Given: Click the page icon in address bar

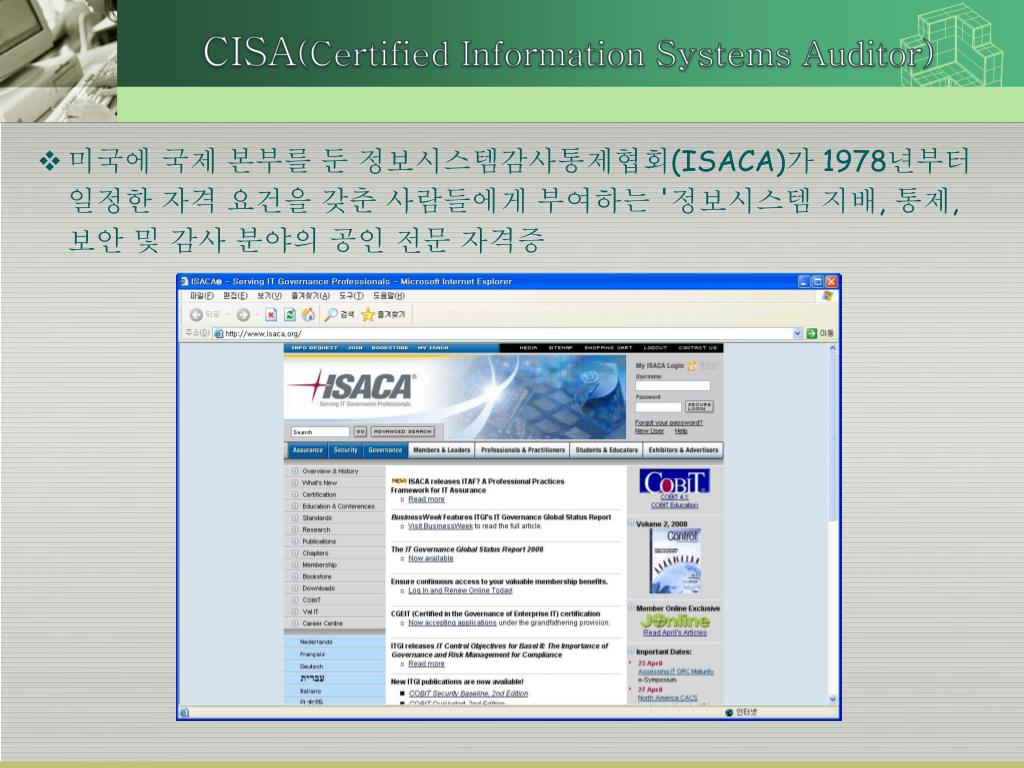Looking at the screenshot, I should point(219,334).
